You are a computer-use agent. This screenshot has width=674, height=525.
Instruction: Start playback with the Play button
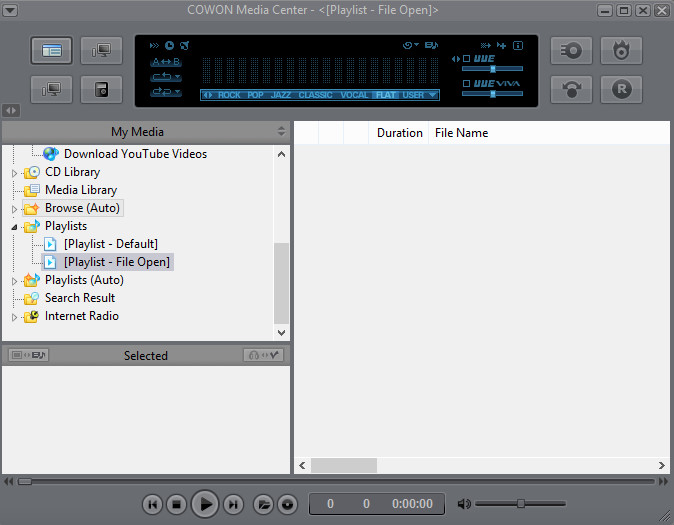point(205,504)
